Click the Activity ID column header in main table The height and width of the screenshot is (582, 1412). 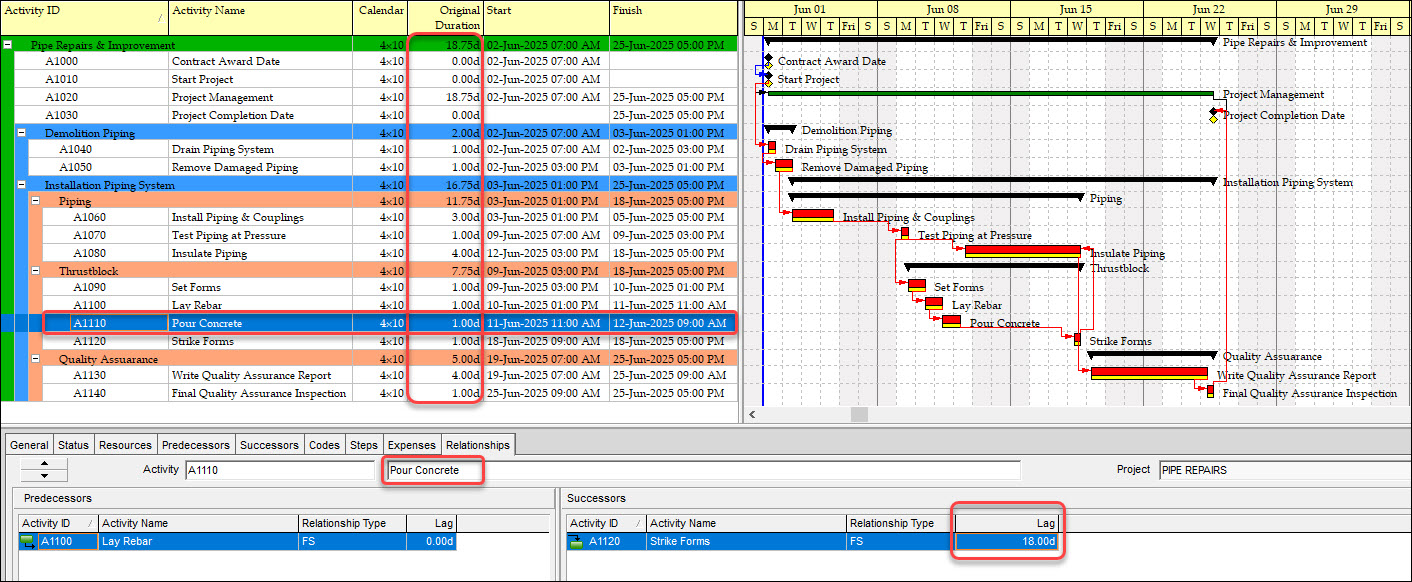[x=80, y=17]
